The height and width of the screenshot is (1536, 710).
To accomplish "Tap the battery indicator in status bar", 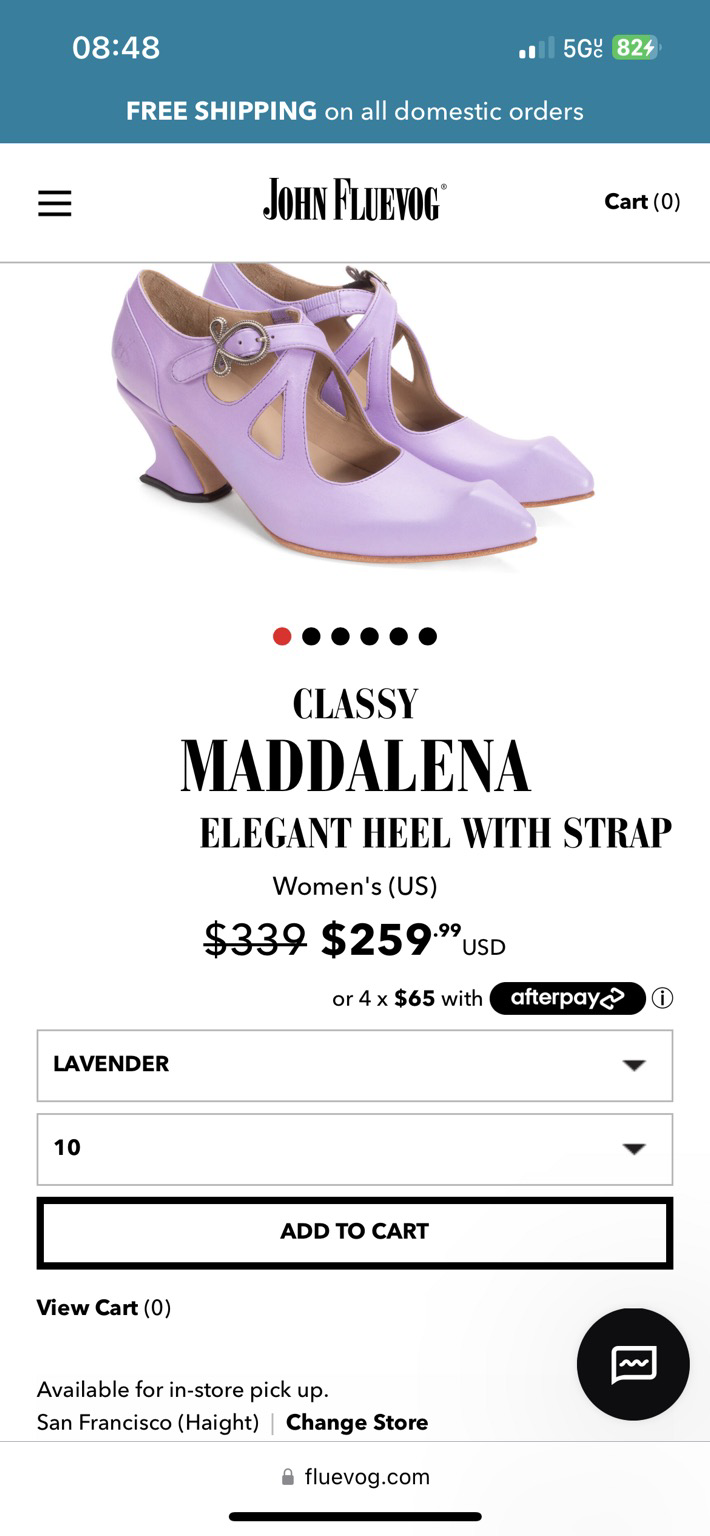I will (635, 48).
